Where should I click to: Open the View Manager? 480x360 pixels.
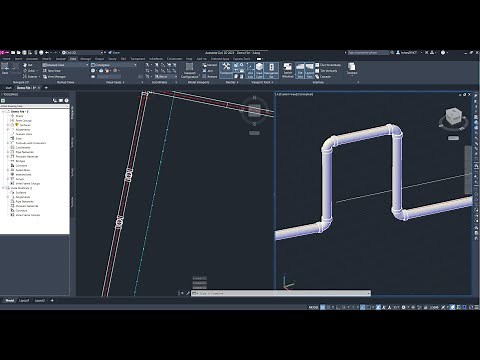coord(54,77)
